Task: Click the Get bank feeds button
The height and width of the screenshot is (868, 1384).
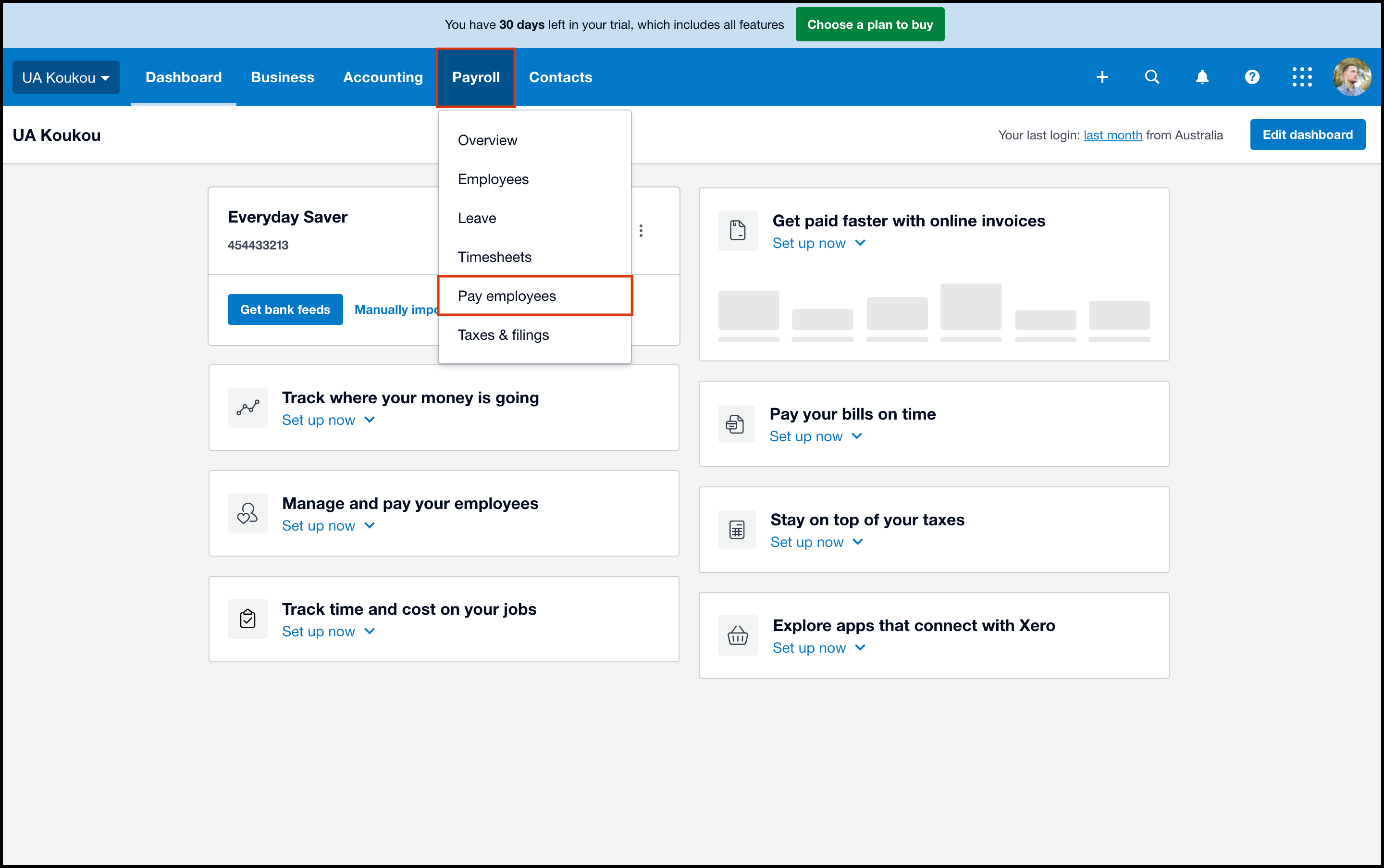Action: (284, 310)
